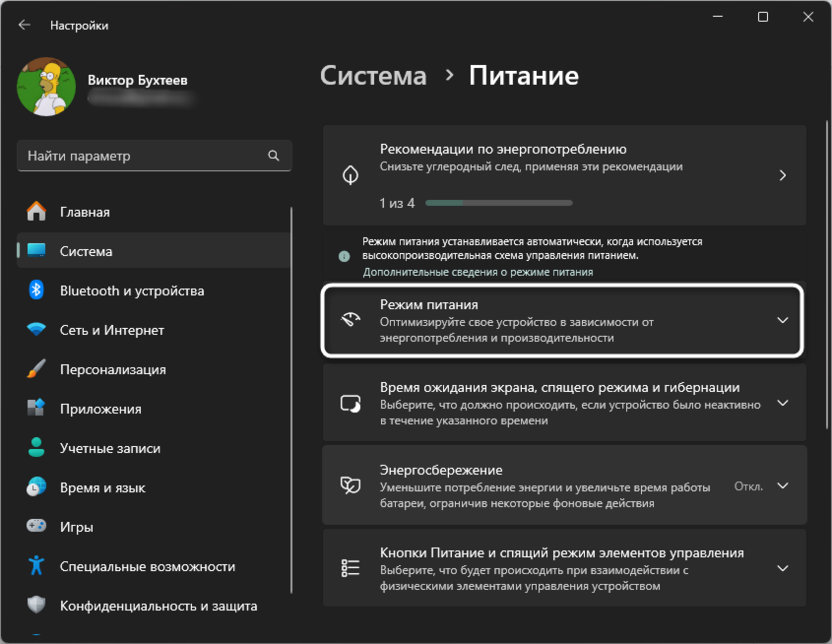This screenshot has width=832, height=644.
Task: Open Рекомендации по энергопотреблению card
Action: click(x=564, y=175)
